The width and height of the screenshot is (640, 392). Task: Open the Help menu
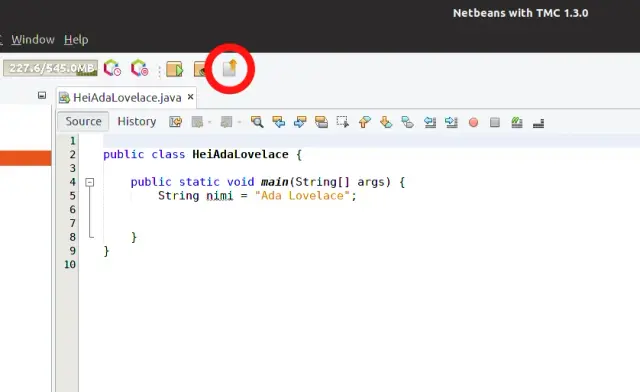click(76, 40)
